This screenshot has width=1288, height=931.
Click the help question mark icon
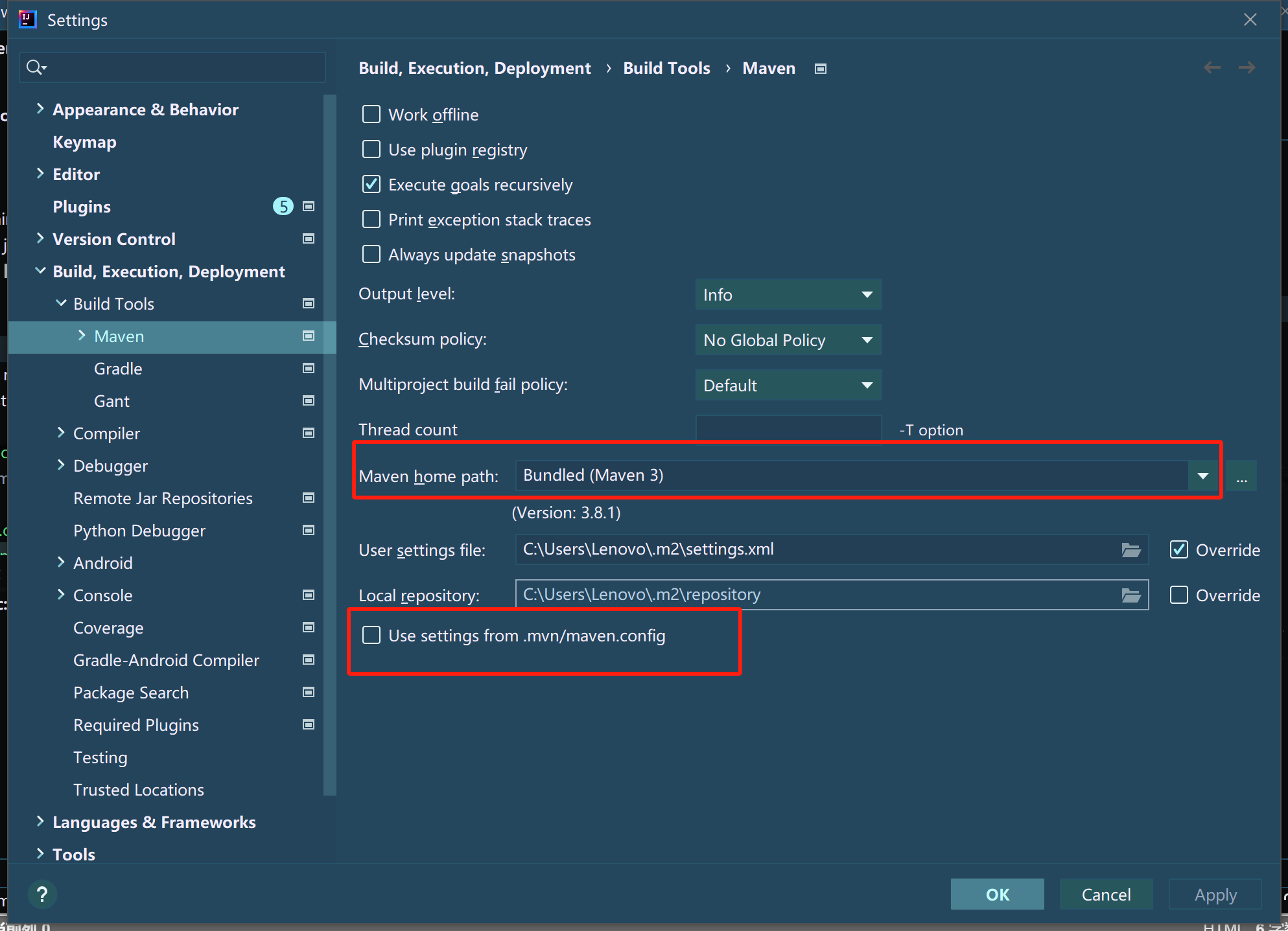coord(42,895)
